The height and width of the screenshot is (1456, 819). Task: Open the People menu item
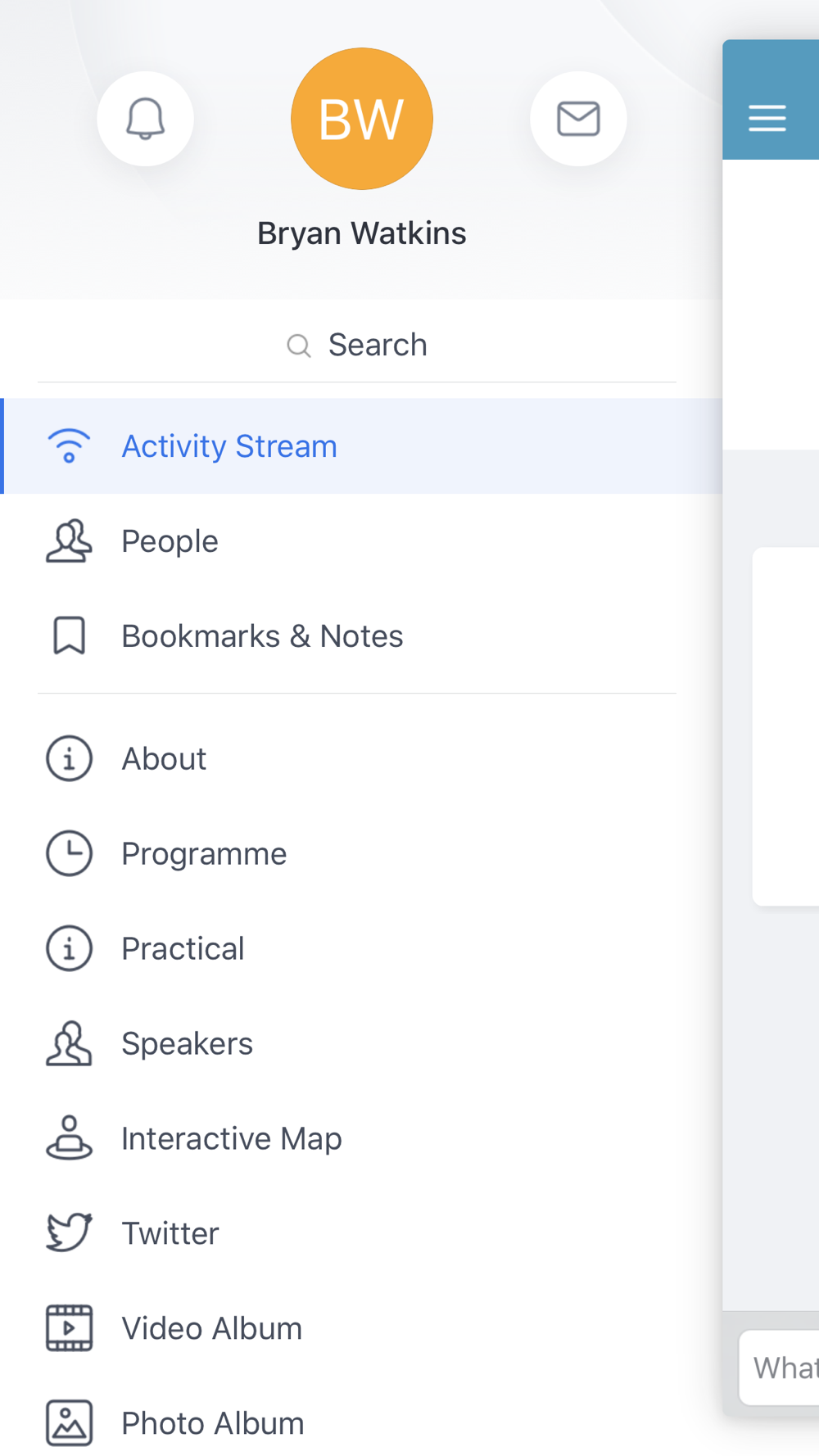170,541
